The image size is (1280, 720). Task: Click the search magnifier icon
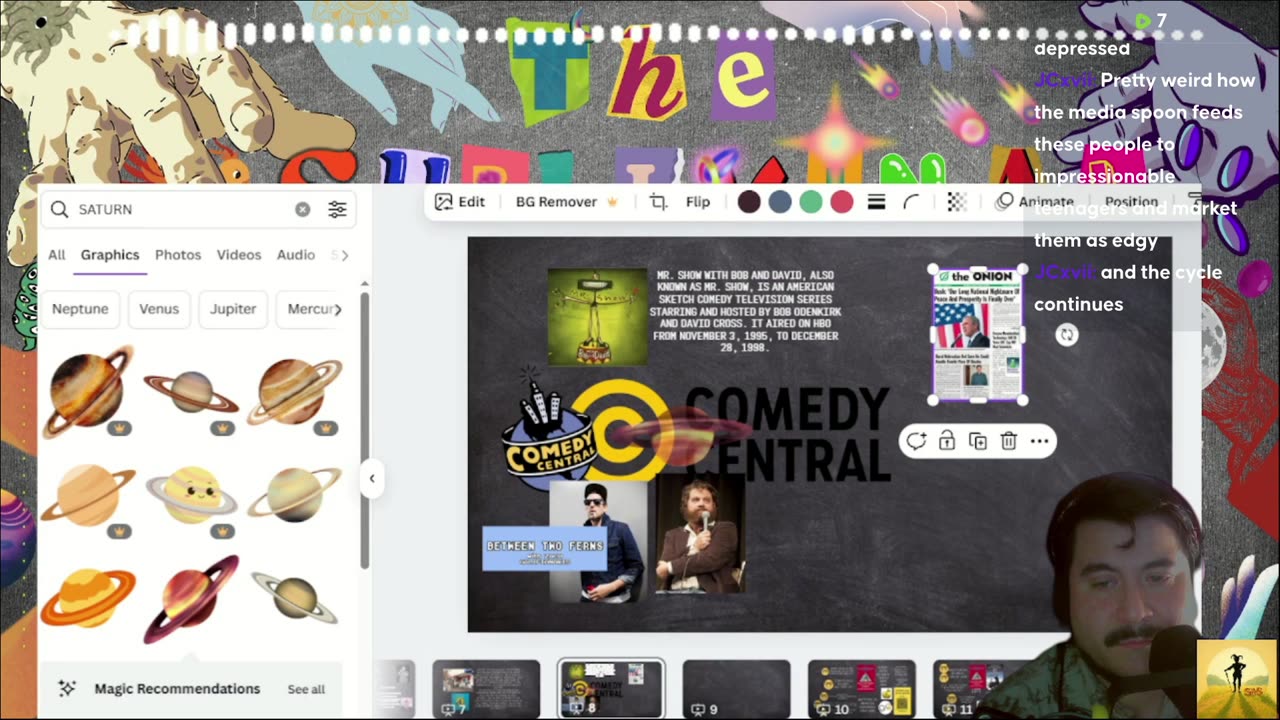(x=59, y=209)
